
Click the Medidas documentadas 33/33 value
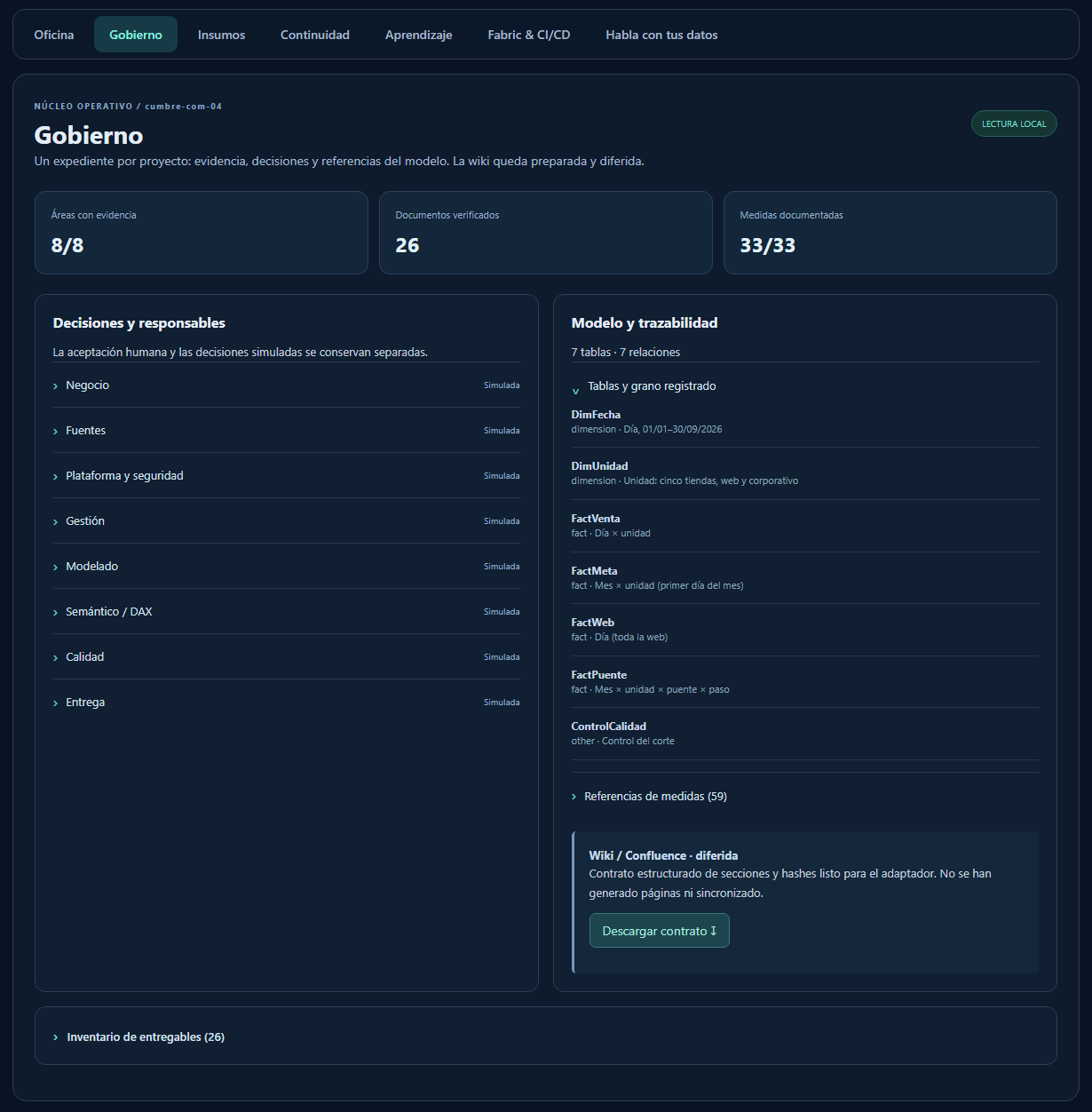tap(768, 245)
